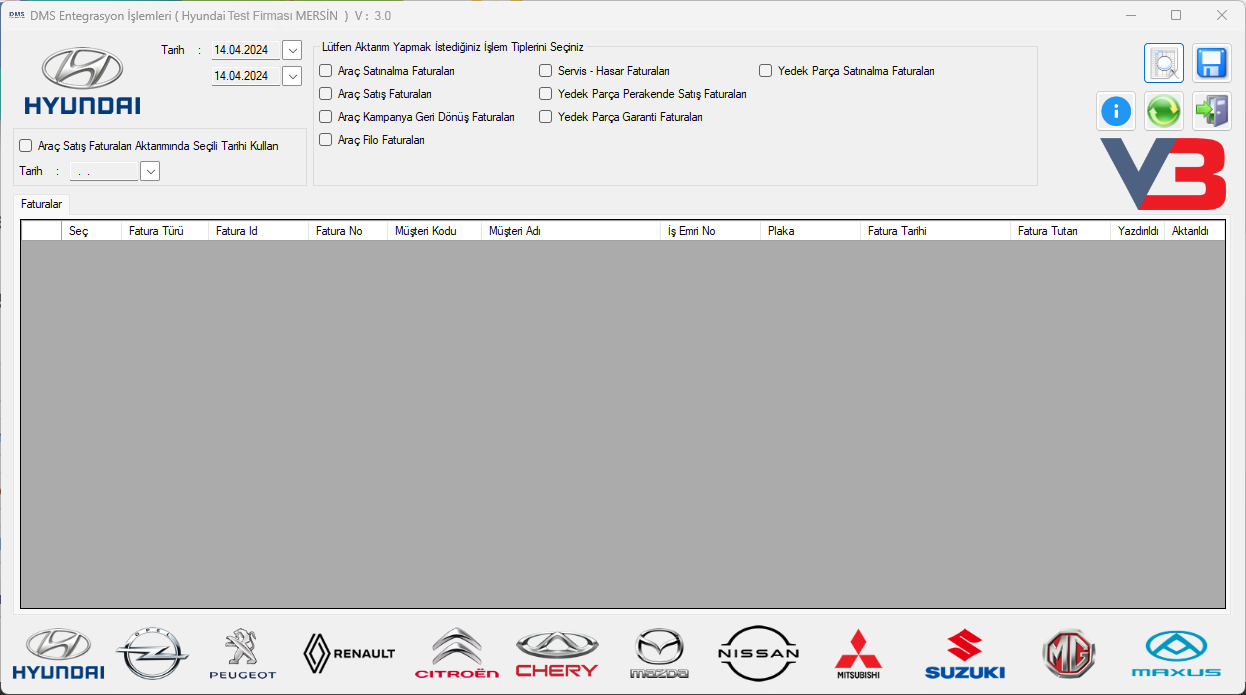The width and height of the screenshot is (1246, 695).
Task: Click the empty Tarih date input field
Action: coord(104,171)
